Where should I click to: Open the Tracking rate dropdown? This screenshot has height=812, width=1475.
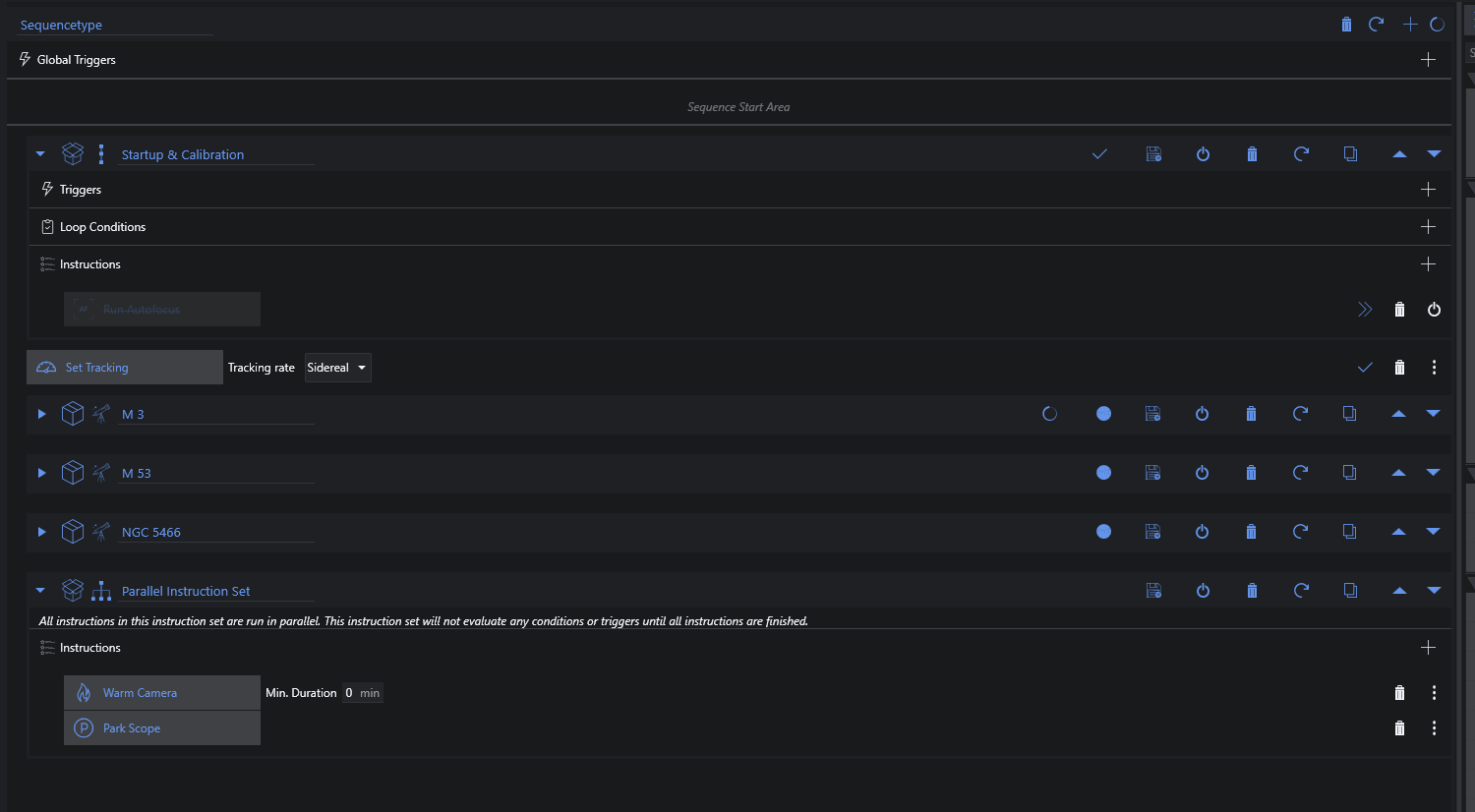click(337, 368)
